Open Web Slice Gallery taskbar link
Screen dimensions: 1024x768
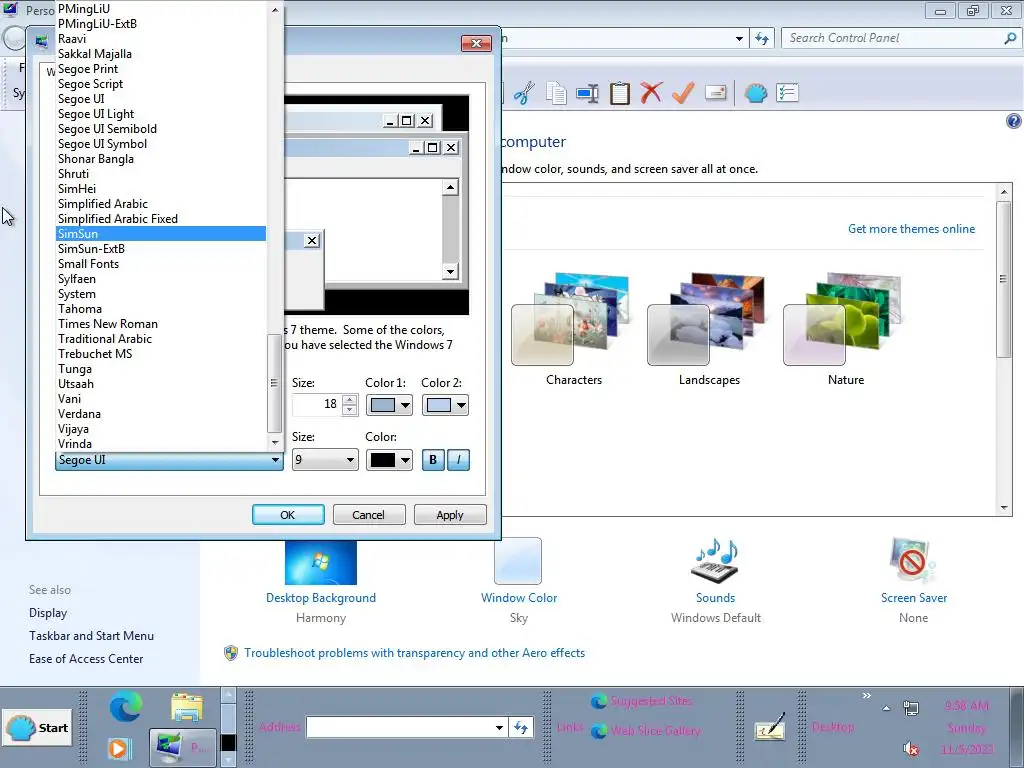point(645,731)
